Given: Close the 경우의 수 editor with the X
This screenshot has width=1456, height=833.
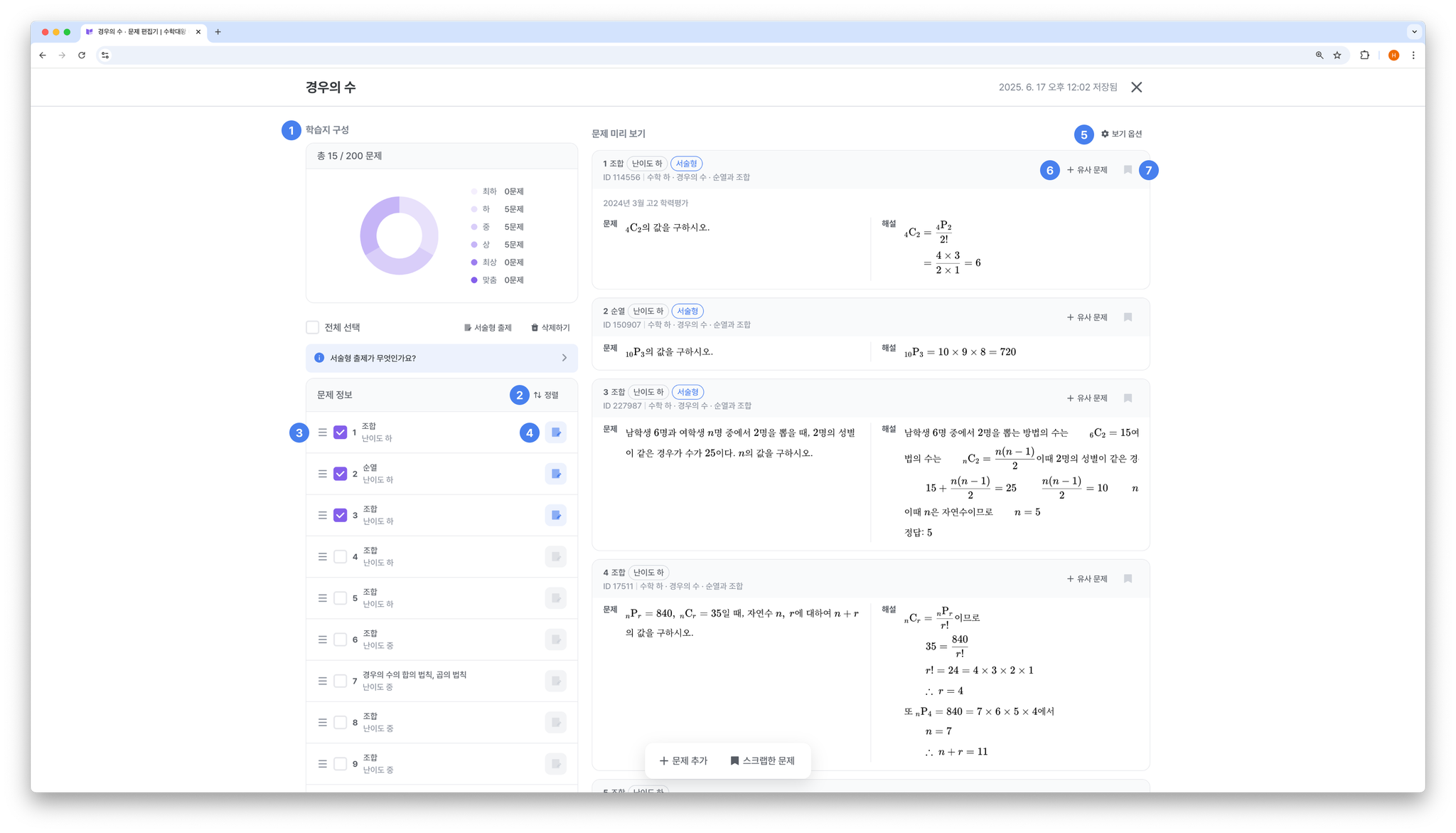Looking at the screenshot, I should [x=1137, y=87].
